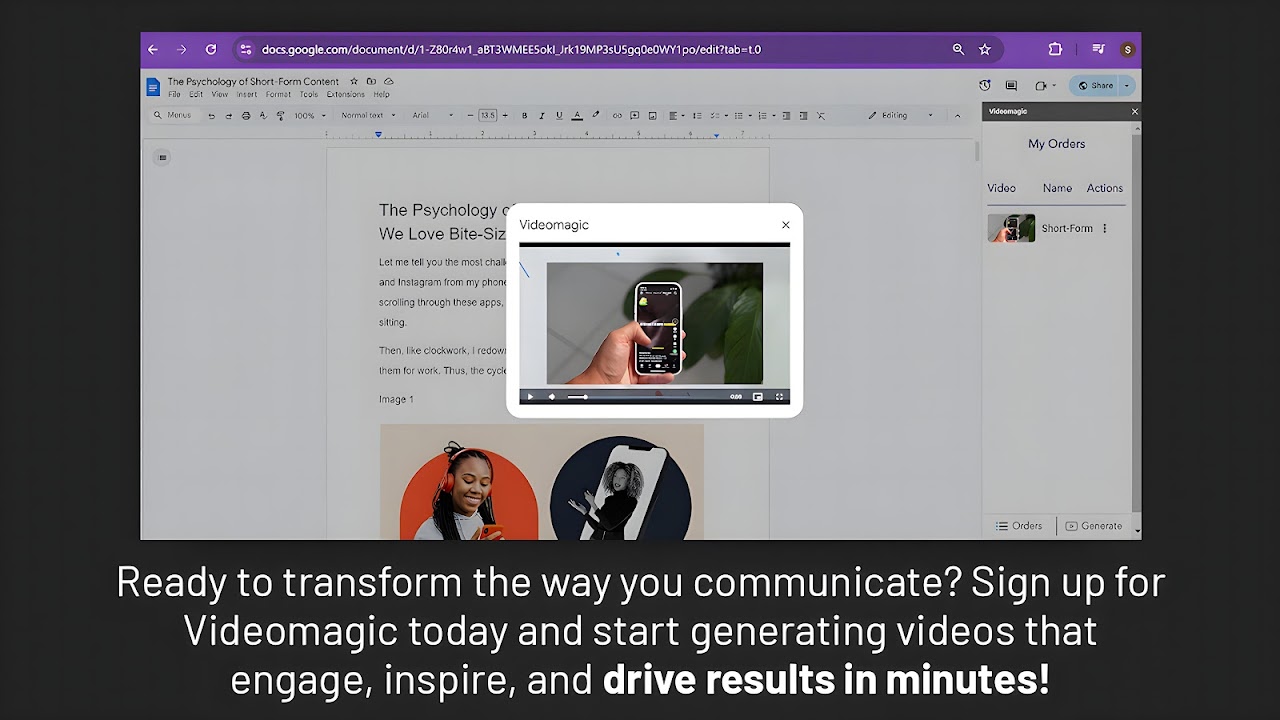
Task: Go to Docs home via the blue logo
Action: click(153, 87)
